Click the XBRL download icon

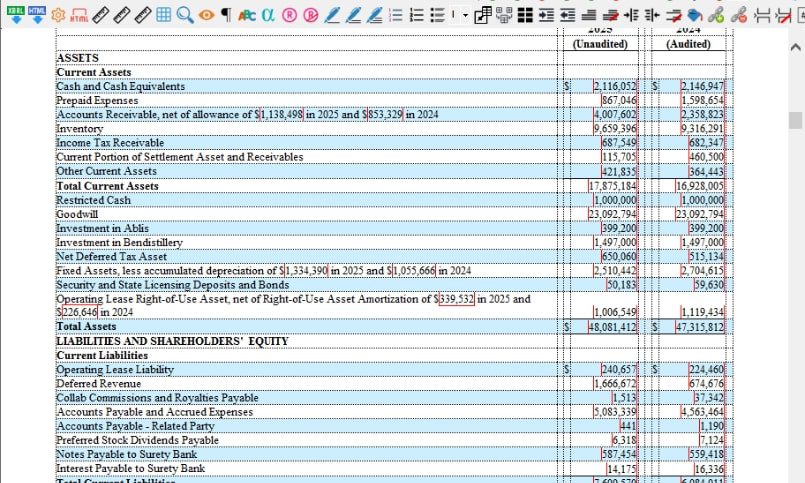coord(16,13)
